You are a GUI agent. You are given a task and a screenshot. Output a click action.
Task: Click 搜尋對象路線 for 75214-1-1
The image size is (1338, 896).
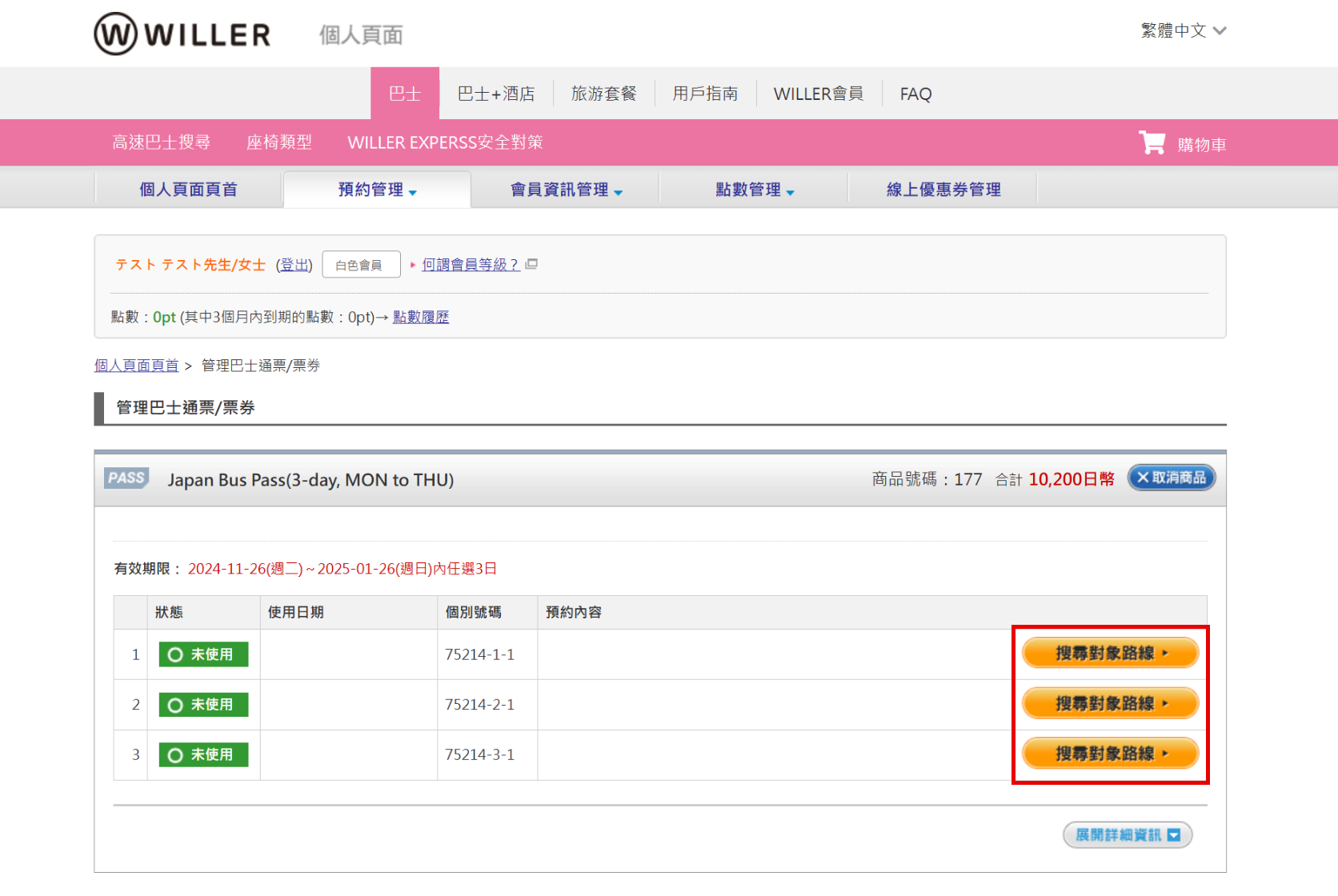(x=1110, y=653)
